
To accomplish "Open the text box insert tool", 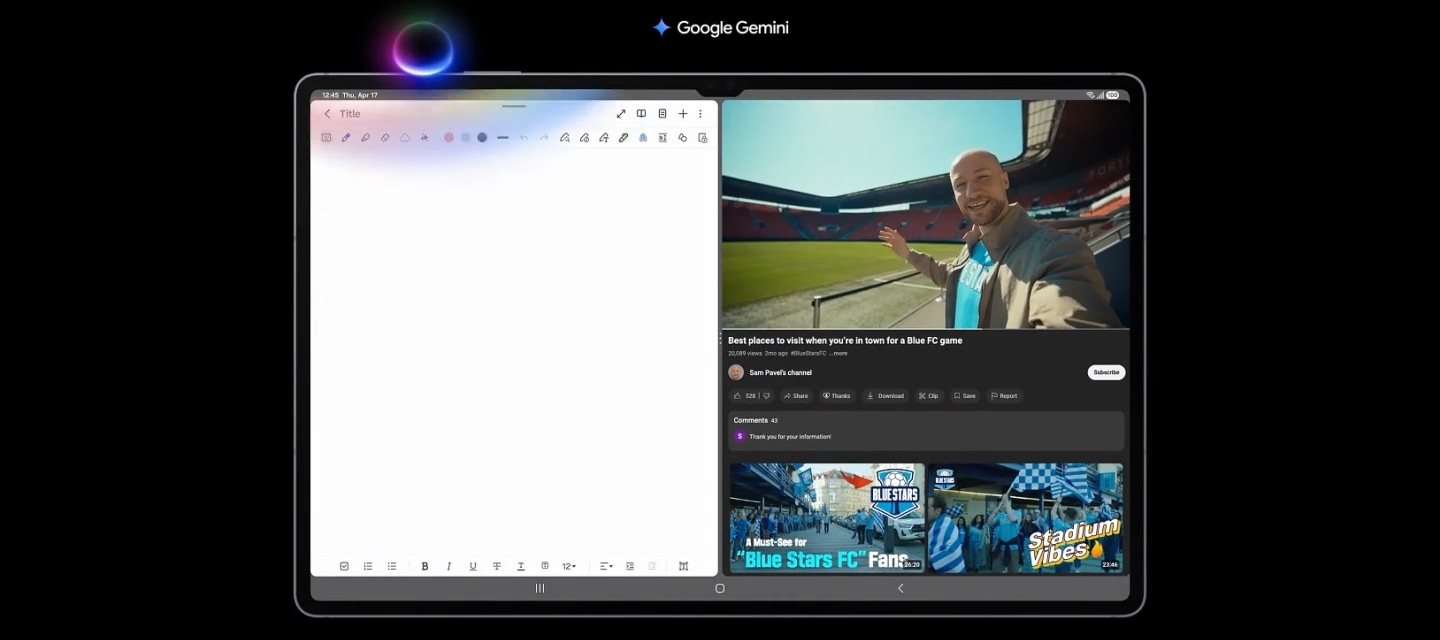I will click(x=663, y=138).
